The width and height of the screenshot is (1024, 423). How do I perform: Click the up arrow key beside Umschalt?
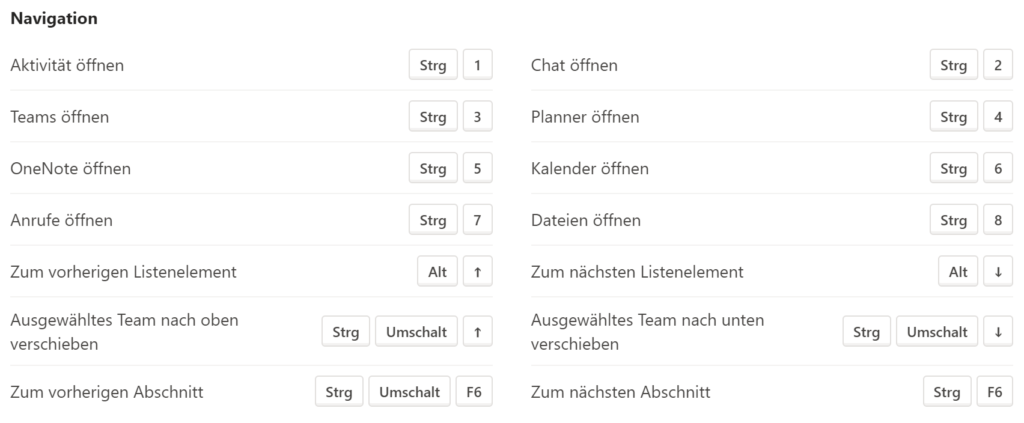pyautogui.click(x=477, y=332)
